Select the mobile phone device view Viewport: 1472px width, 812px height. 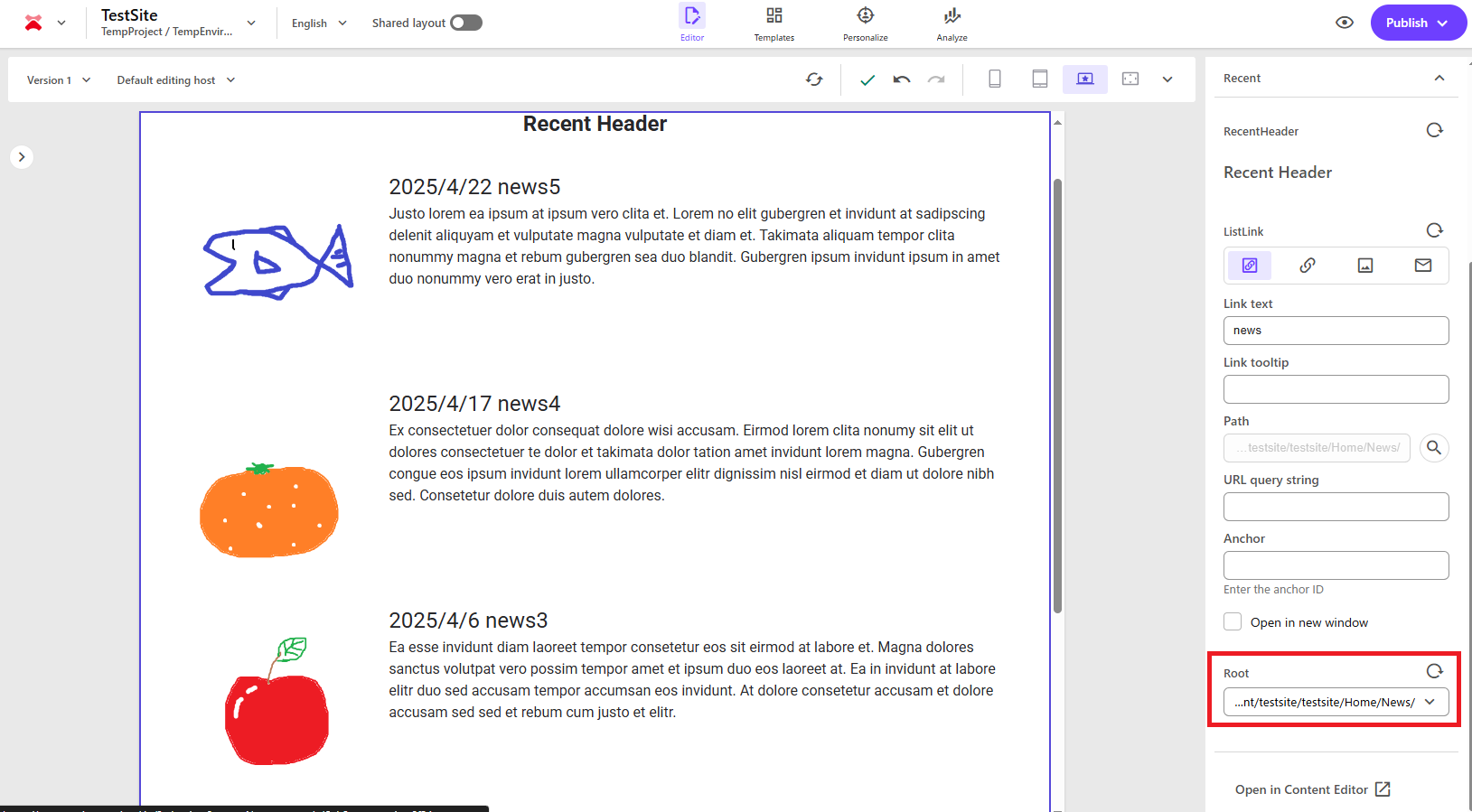[x=995, y=79]
